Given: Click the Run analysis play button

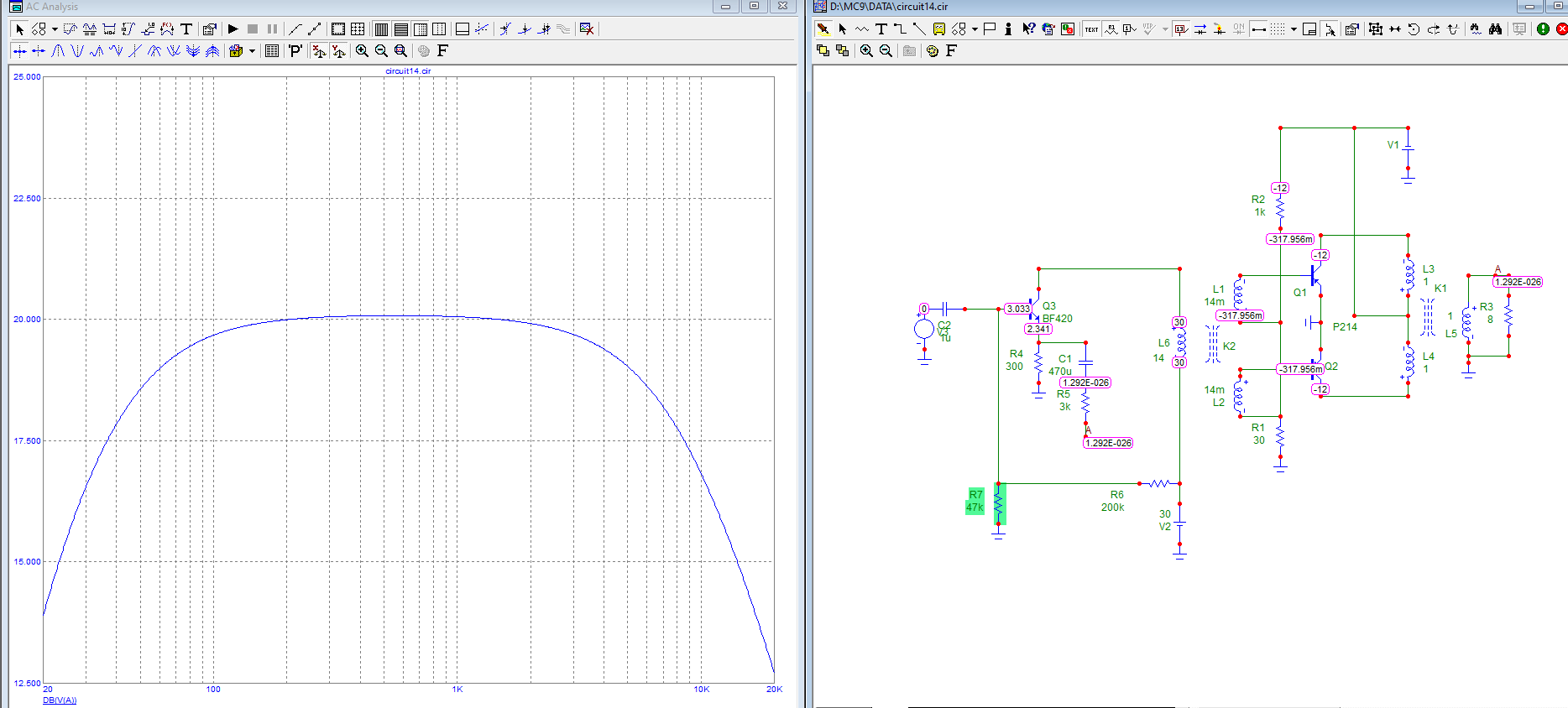Looking at the screenshot, I should tap(233, 29).
